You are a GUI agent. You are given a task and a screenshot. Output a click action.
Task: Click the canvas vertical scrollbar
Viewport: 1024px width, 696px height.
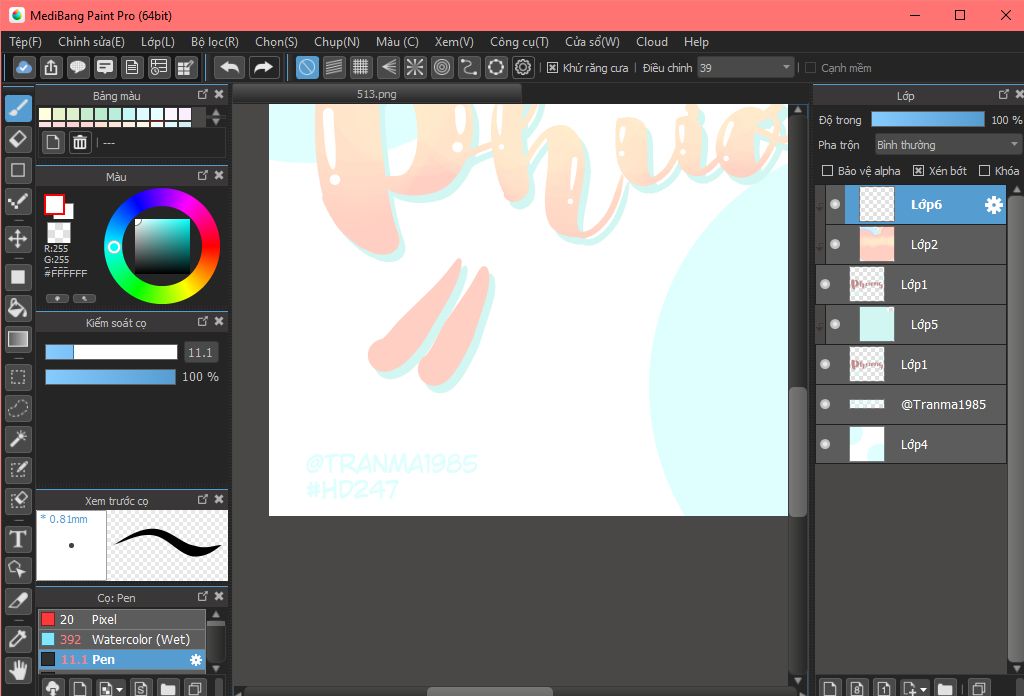pyautogui.click(x=797, y=453)
